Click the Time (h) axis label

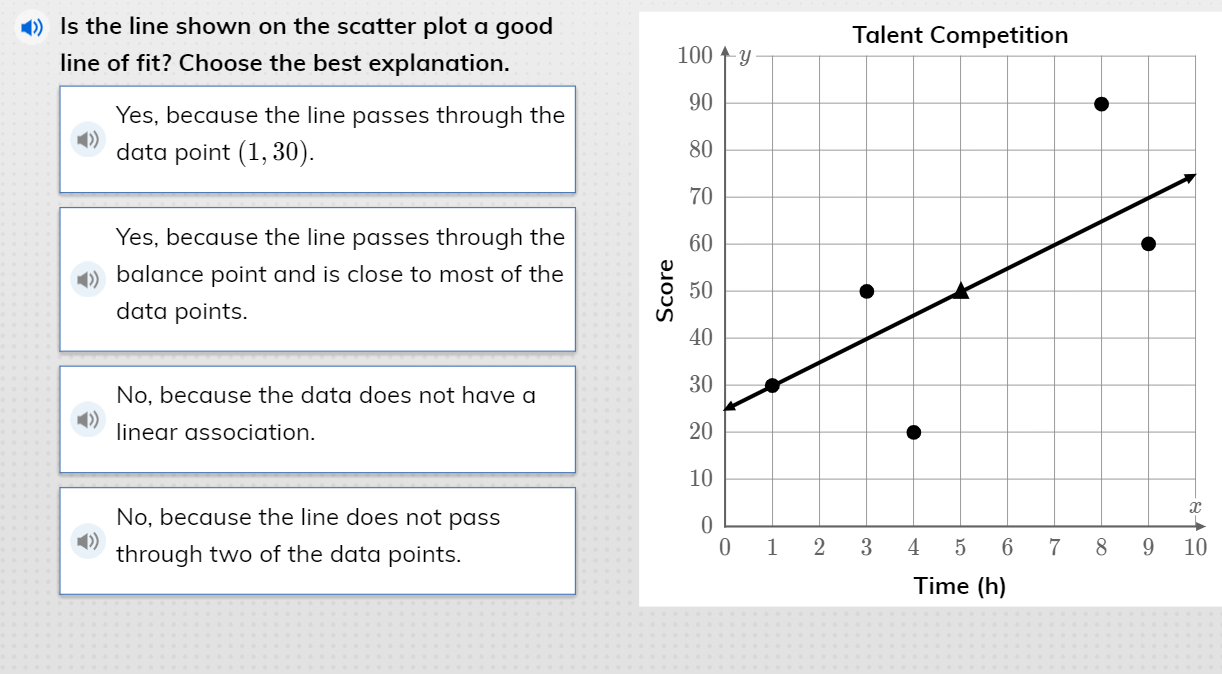click(960, 585)
